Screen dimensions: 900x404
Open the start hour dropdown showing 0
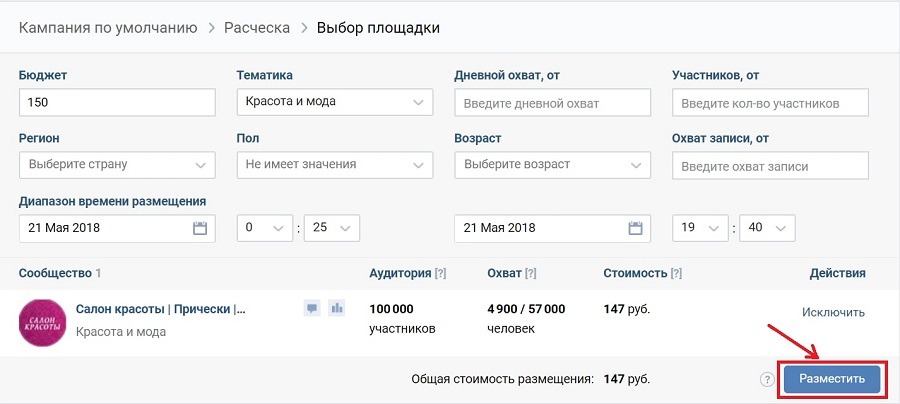(x=265, y=228)
